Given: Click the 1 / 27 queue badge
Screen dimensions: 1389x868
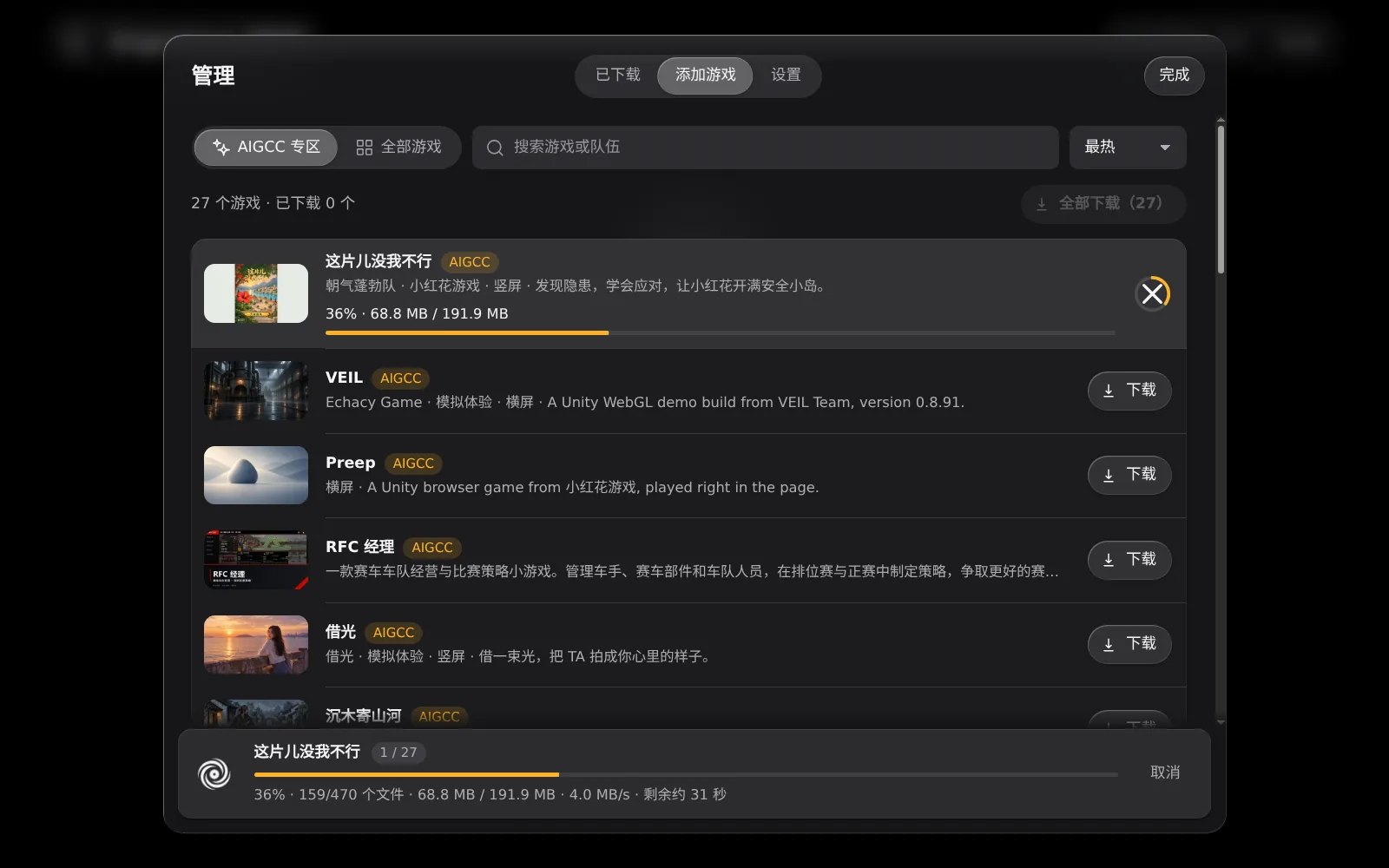Looking at the screenshot, I should click(x=398, y=753).
